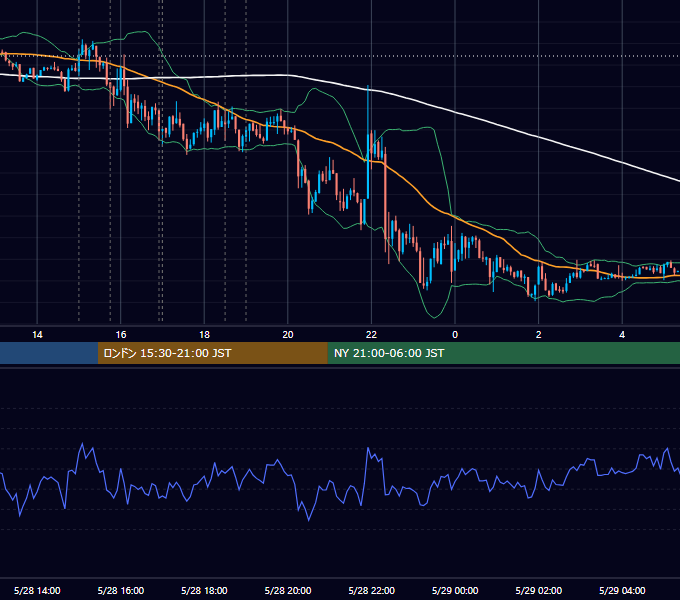
Task: Click the 5/29 00:00 indicator time label
Action: (455, 590)
